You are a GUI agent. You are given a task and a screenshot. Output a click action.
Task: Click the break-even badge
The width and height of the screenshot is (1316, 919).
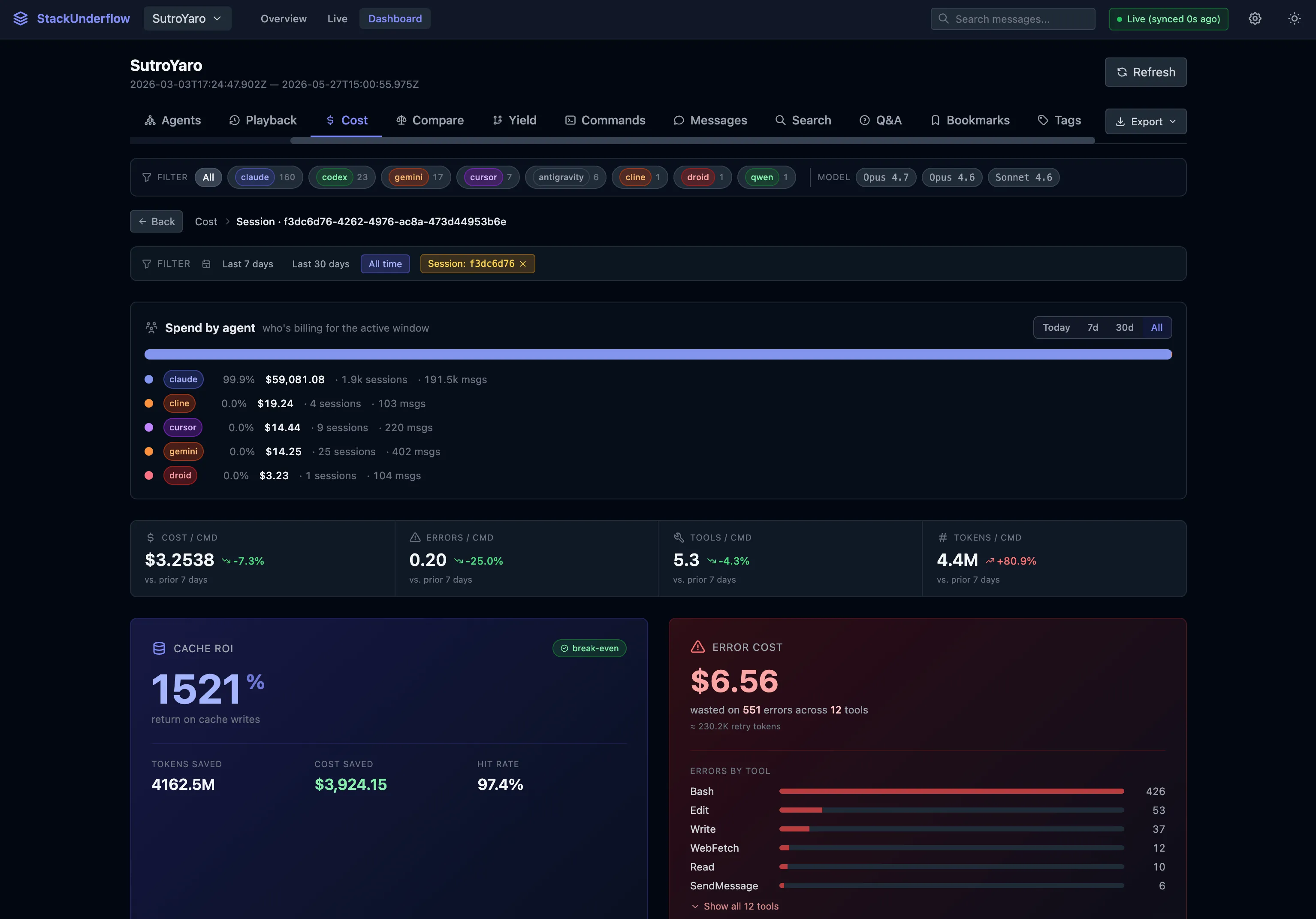pyautogui.click(x=589, y=648)
